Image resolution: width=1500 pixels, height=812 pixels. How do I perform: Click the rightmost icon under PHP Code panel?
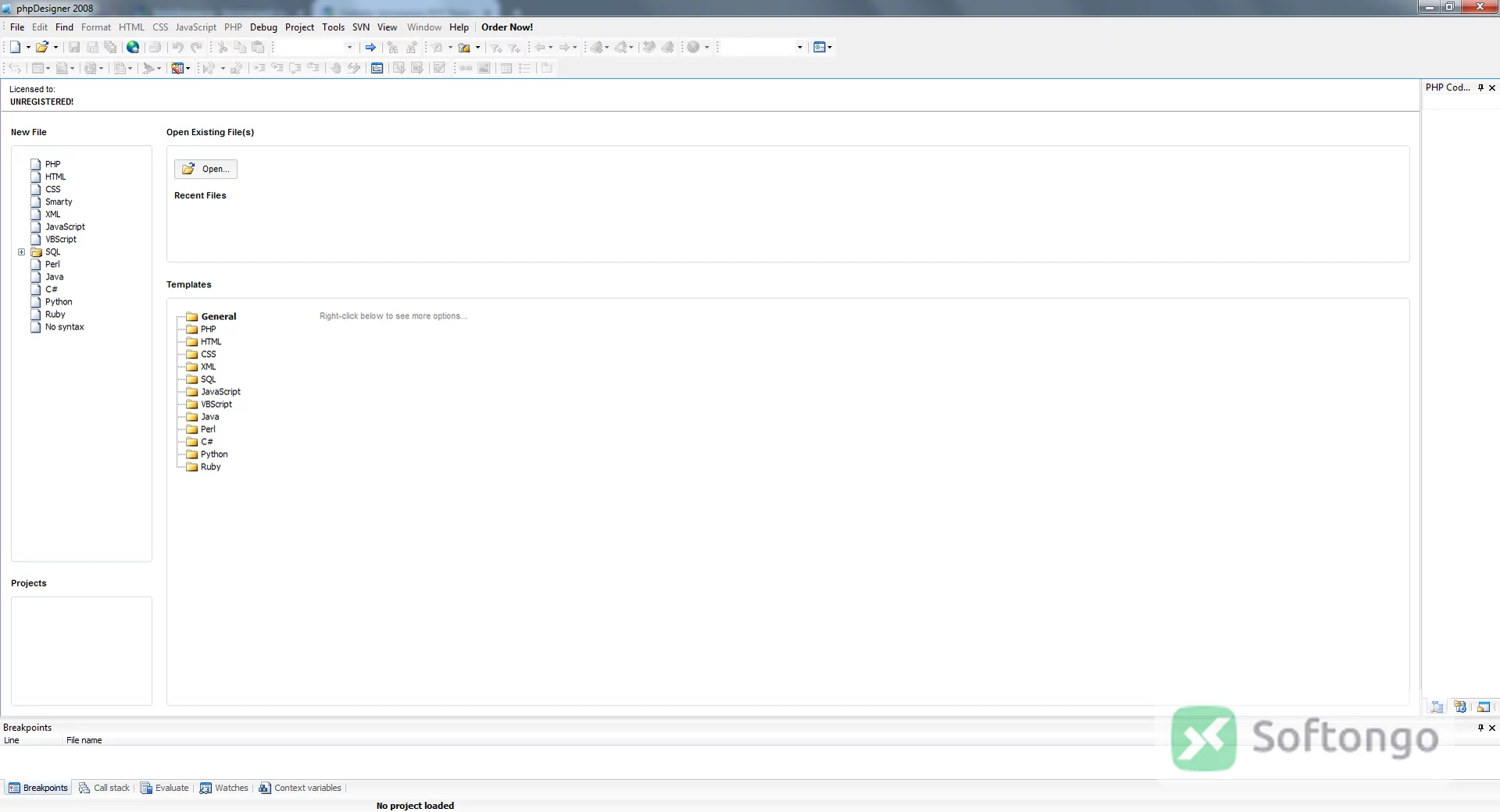pyautogui.click(x=1484, y=707)
